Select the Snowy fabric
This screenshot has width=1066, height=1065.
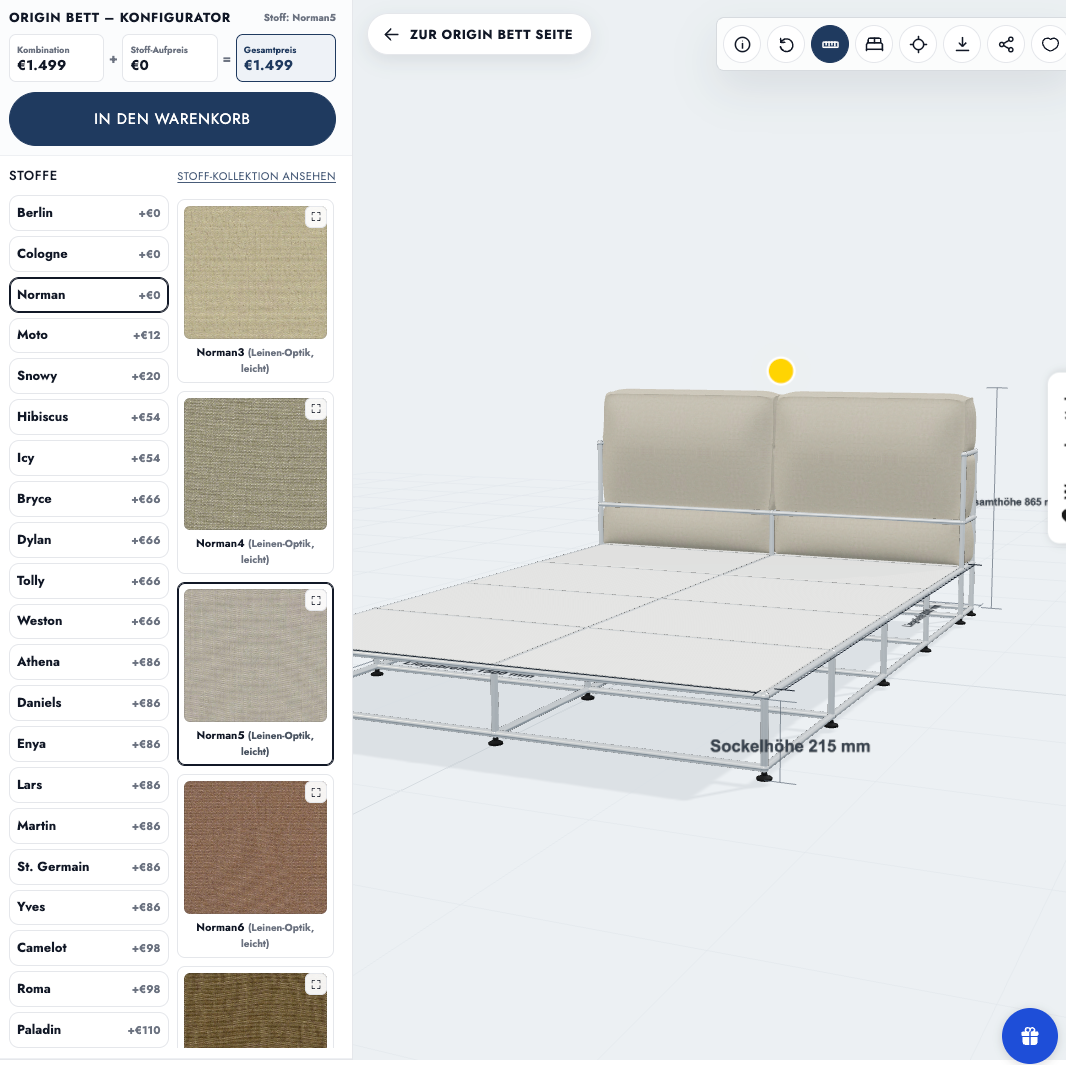point(89,376)
